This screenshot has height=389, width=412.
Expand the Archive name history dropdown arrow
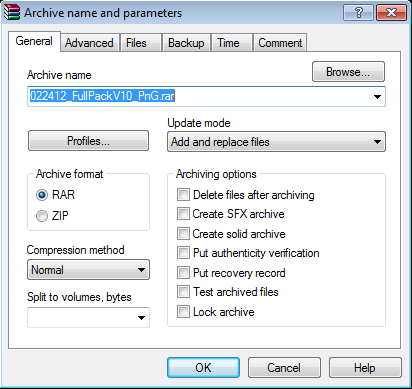[377, 97]
